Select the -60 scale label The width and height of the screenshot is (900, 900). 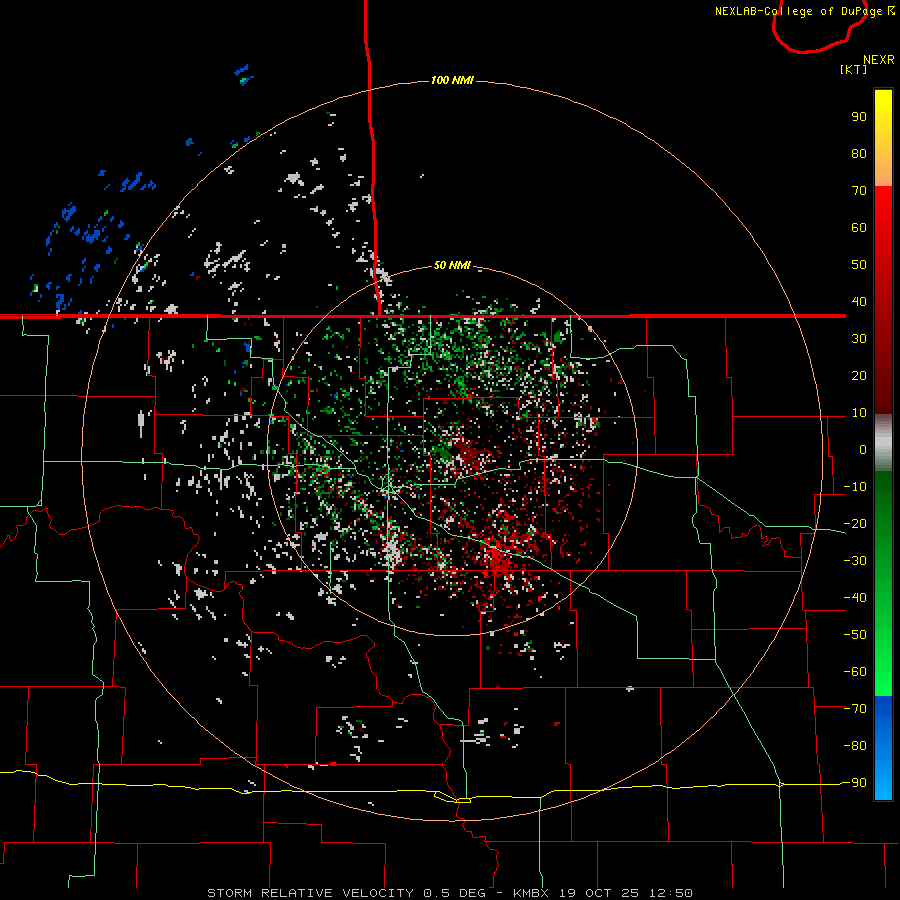click(x=855, y=672)
